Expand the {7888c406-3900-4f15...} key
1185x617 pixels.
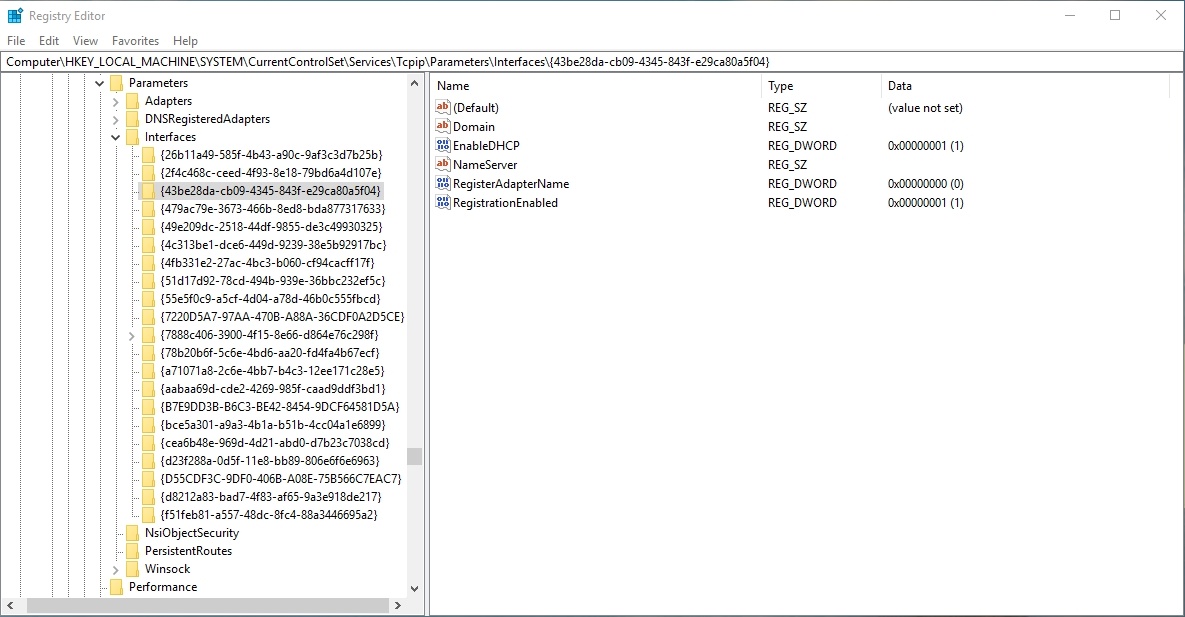click(132, 335)
